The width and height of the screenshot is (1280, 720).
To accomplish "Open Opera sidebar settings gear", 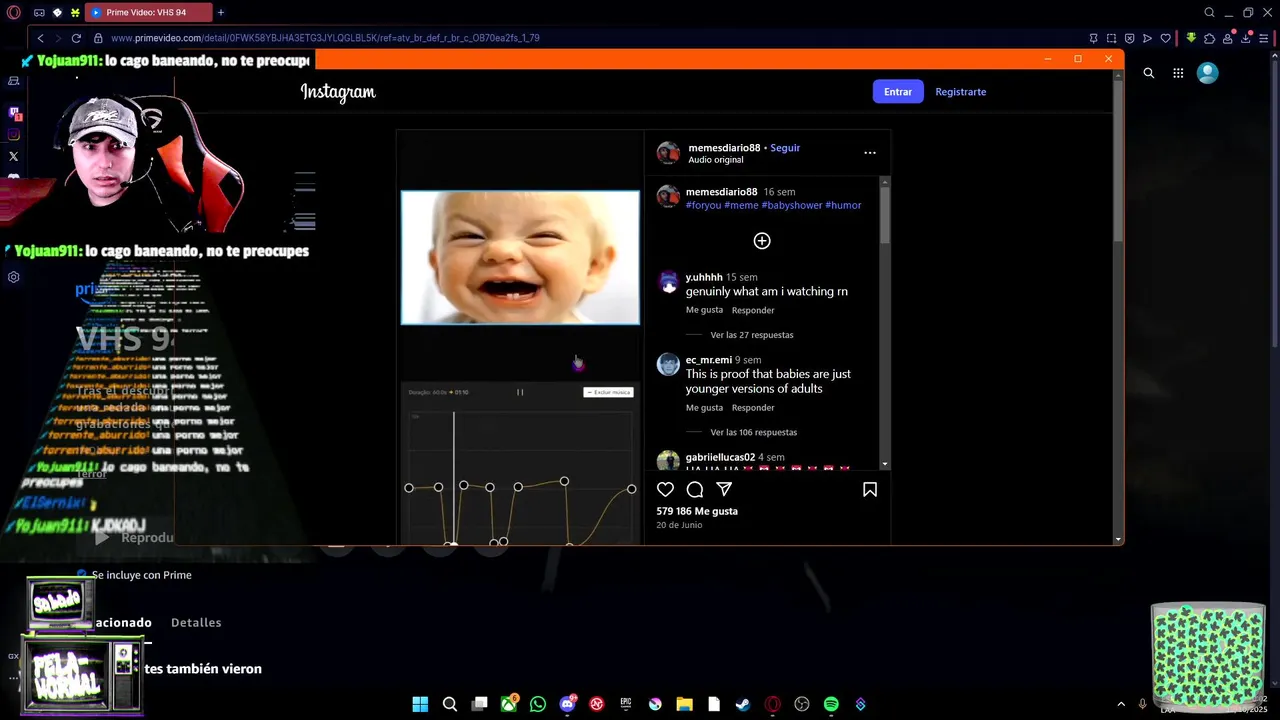I will coord(14,277).
